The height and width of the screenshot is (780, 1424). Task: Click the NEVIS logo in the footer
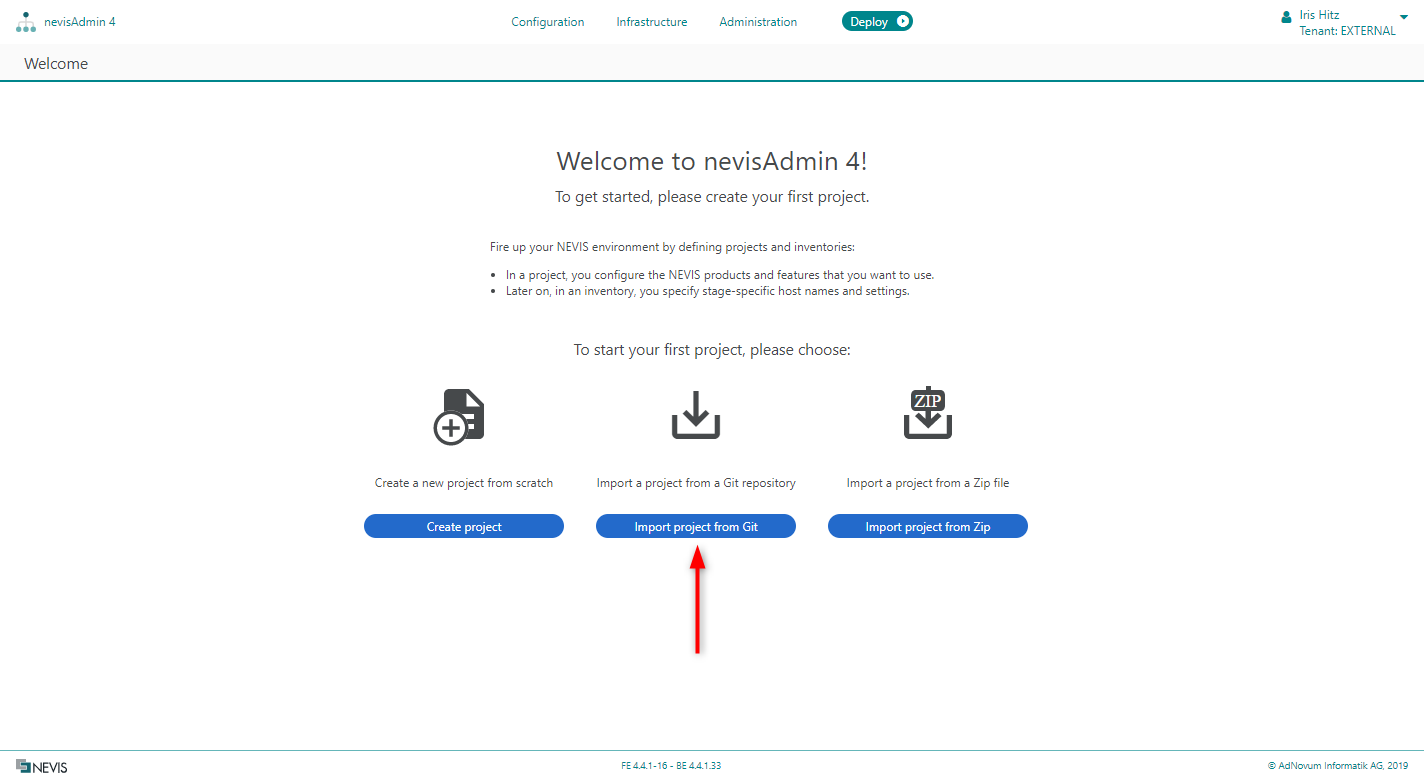tap(42, 767)
